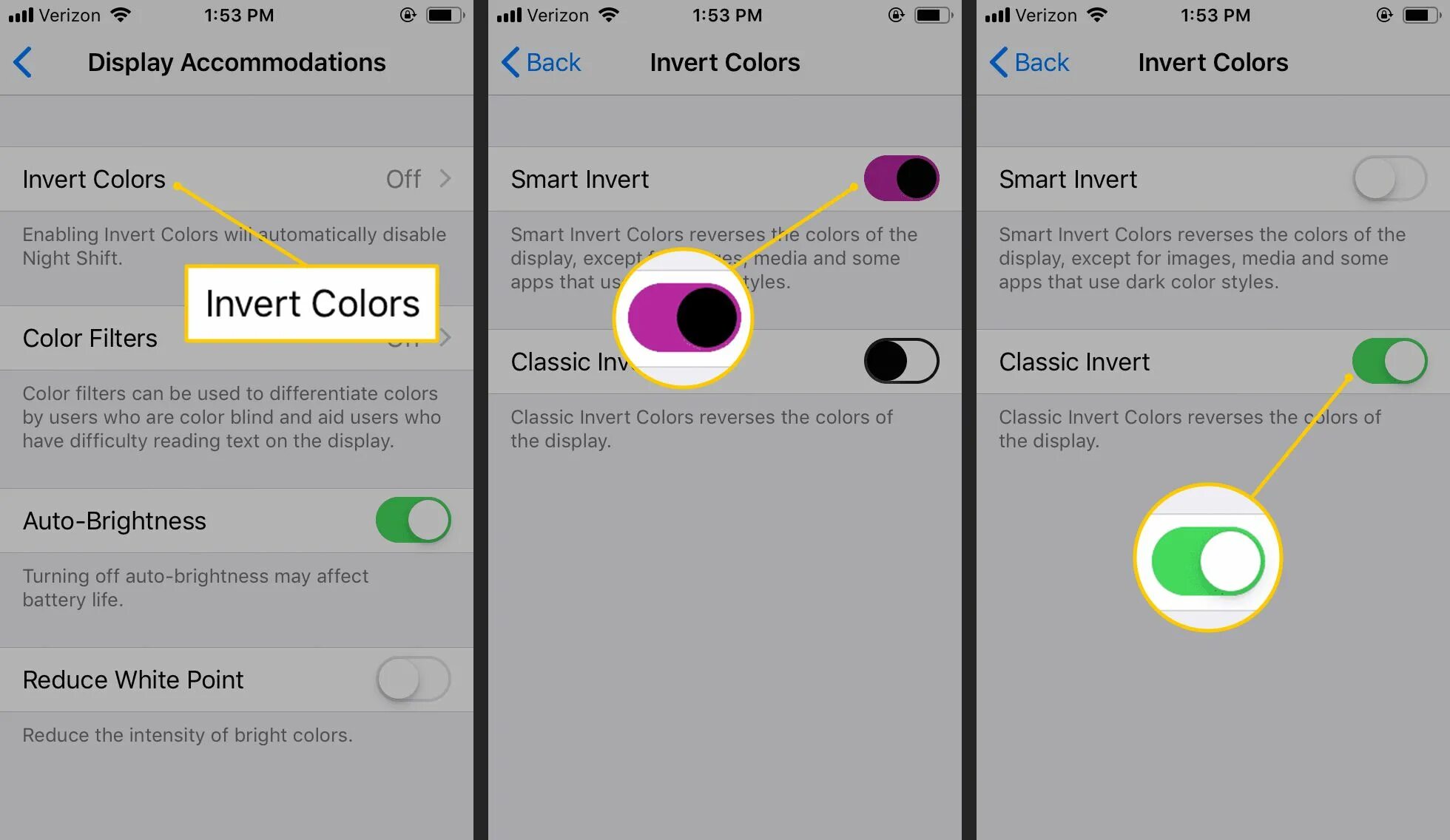
Task: Toggle Smart Invert switch on middle screen
Action: [900, 179]
